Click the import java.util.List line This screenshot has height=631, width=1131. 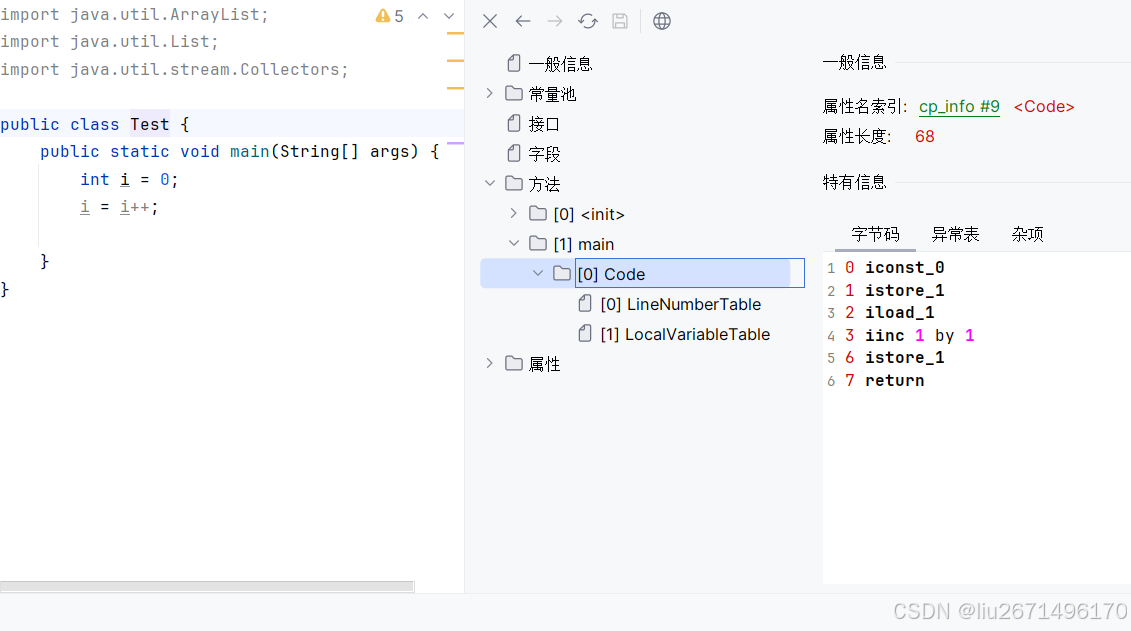coord(110,42)
